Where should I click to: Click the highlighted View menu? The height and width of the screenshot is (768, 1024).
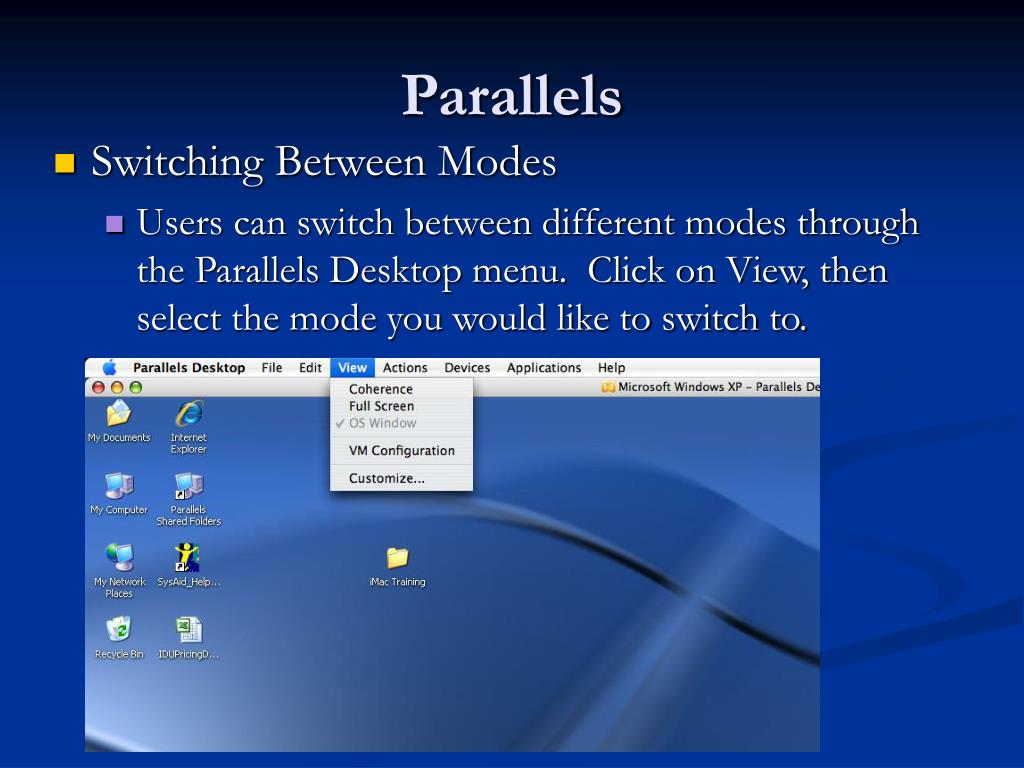tap(353, 368)
